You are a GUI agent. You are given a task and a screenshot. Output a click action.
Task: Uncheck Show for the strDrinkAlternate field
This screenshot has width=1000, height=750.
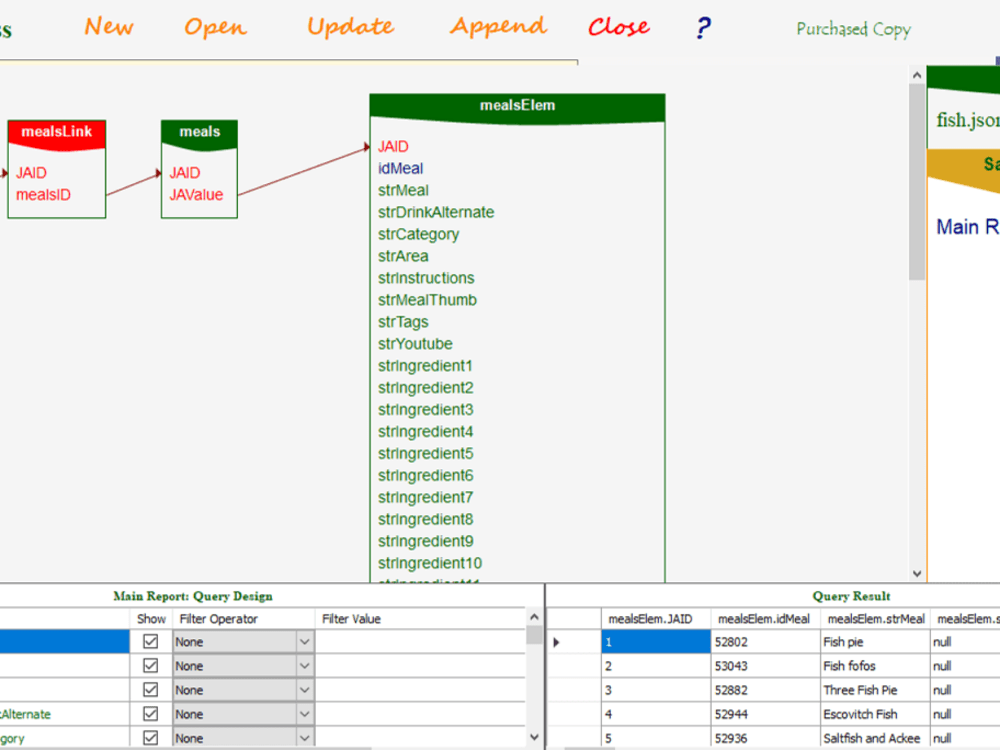tap(150, 713)
